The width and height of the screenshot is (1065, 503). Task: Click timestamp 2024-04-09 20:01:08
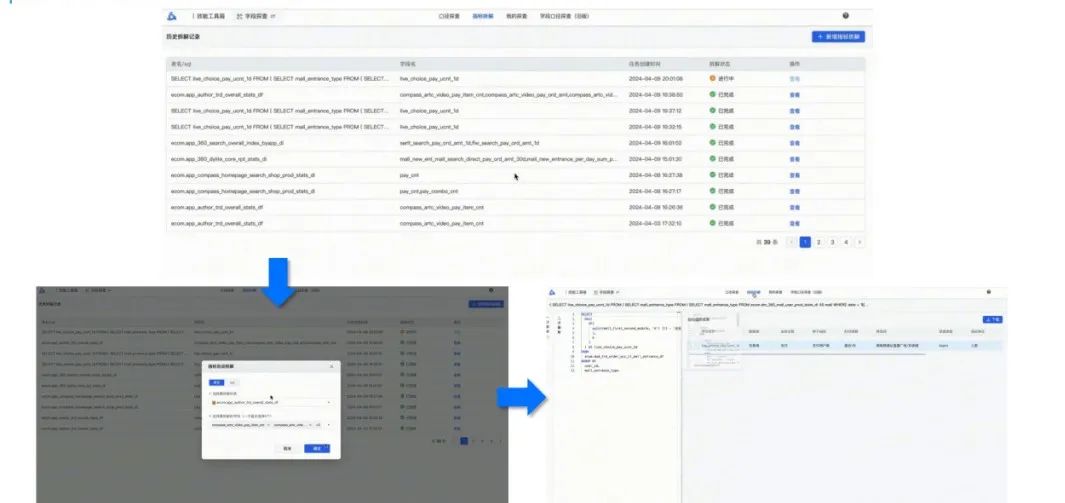(x=655, y=79)
